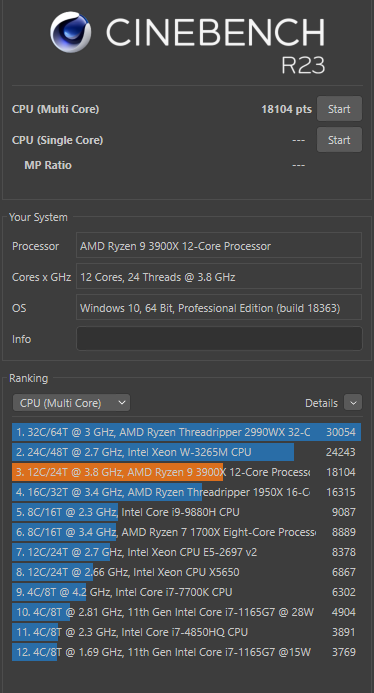Select the Core i9-9880H ranking row
This screenshot has height=693, width=374.
187,512
